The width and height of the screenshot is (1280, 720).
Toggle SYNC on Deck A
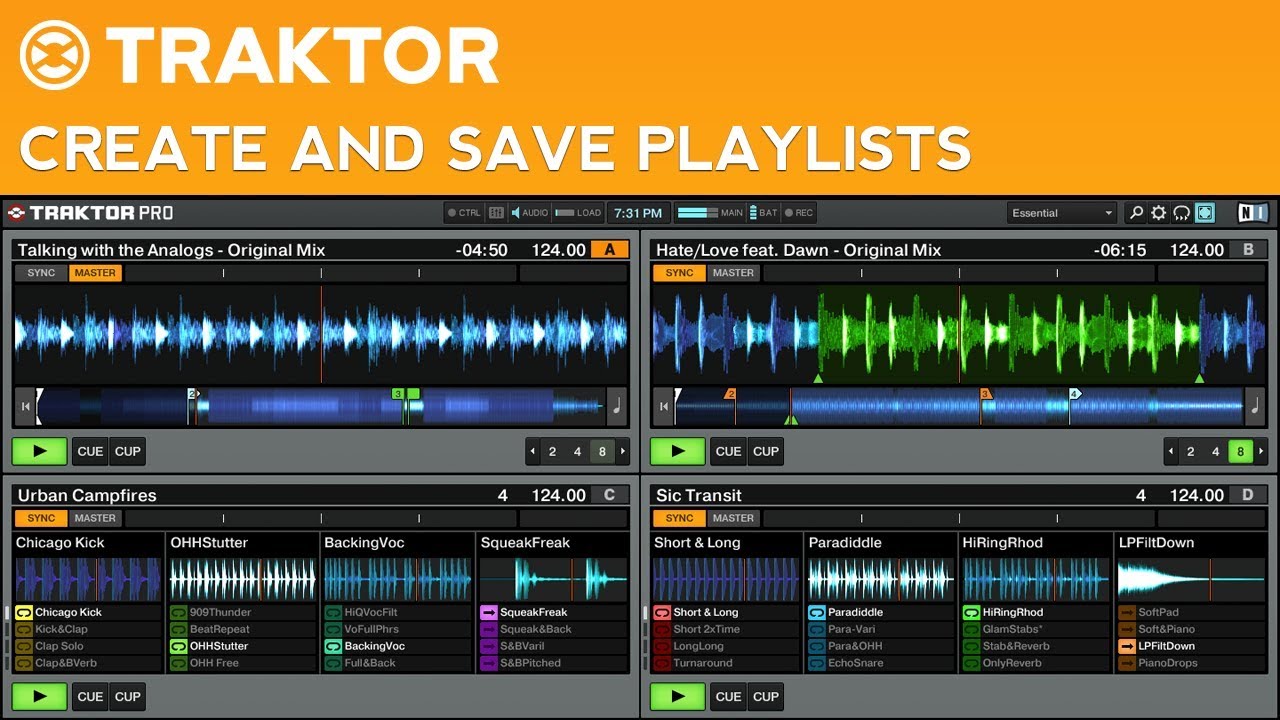[41, 273]
